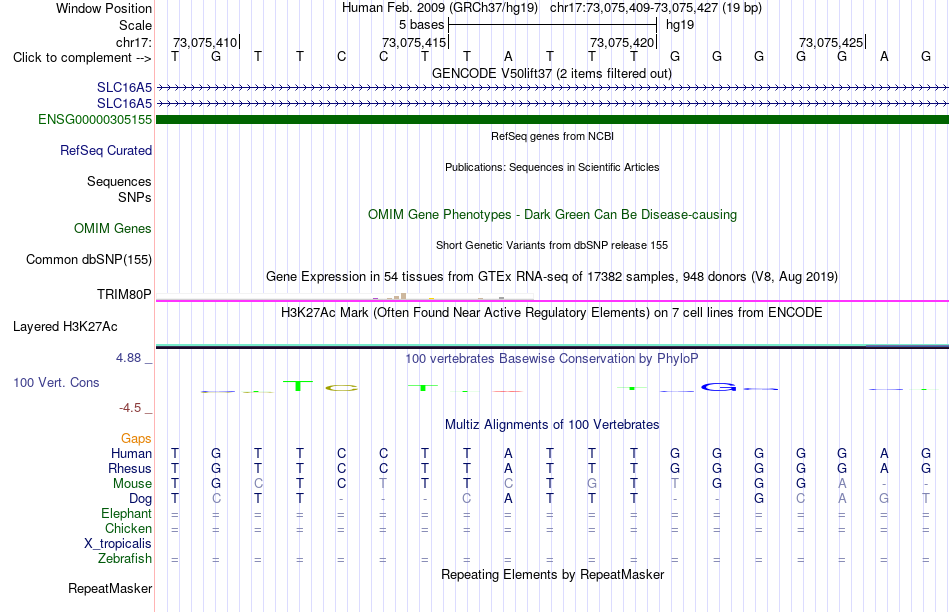Open the '100 vertebrates Basewise Conservation by PhyloP' title
This screenshot has height=612, width=950.
pos(552,359)
